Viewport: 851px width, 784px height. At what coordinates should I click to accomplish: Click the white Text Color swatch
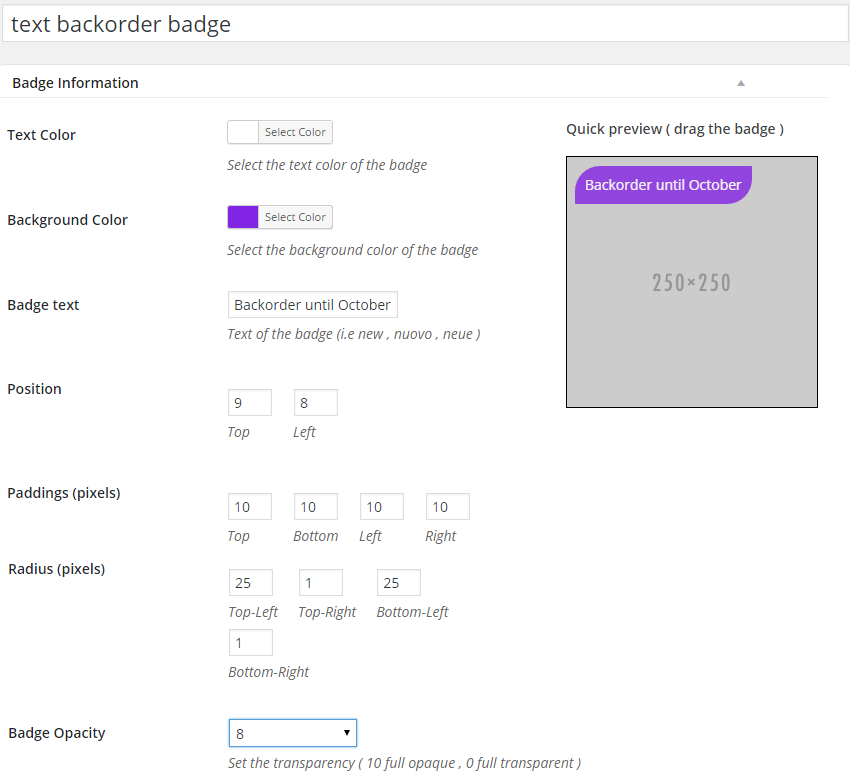(243, 132)
